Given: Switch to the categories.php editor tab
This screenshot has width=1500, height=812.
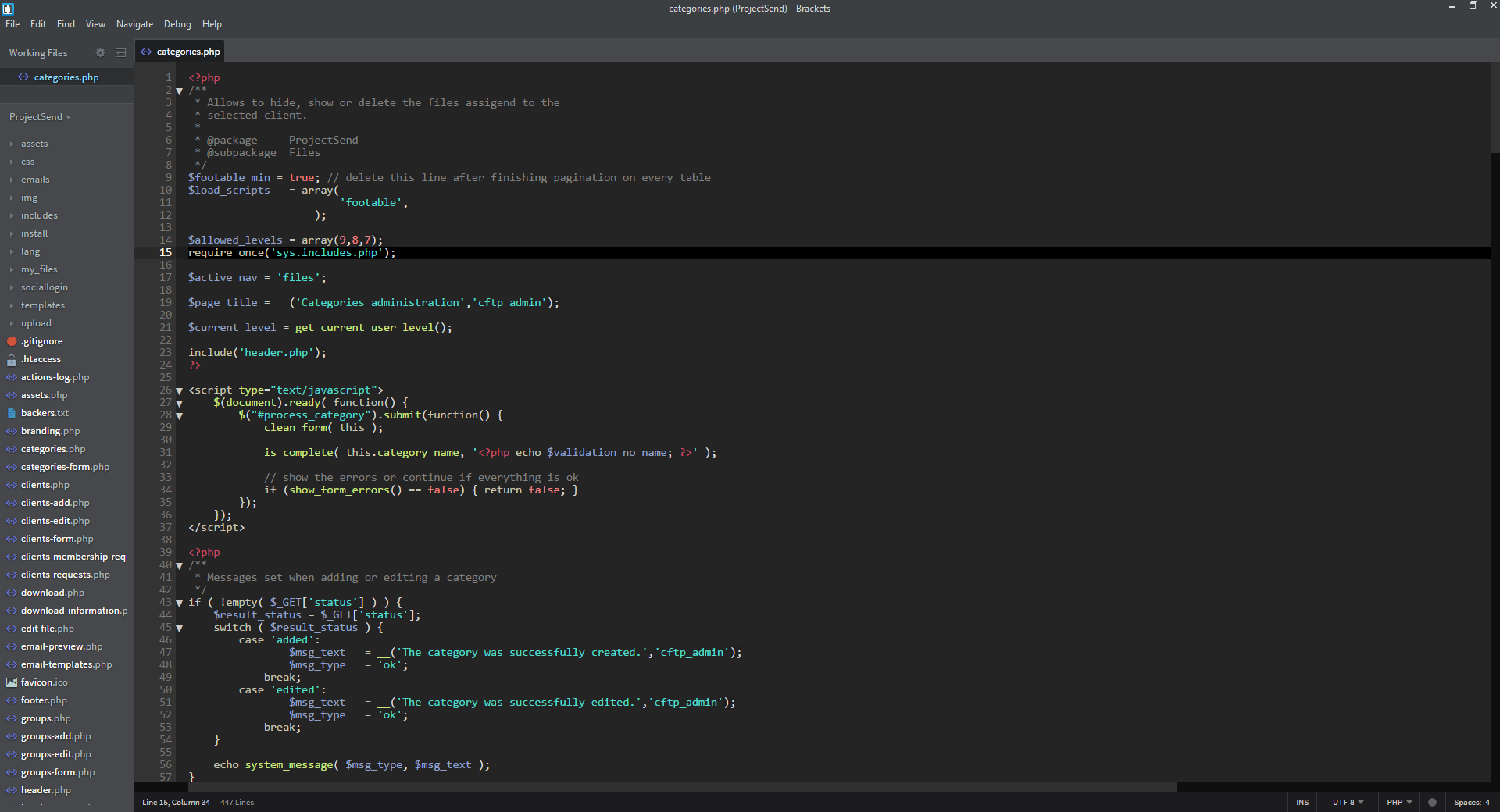Looking at the screenshot, I should pos(180,52).
